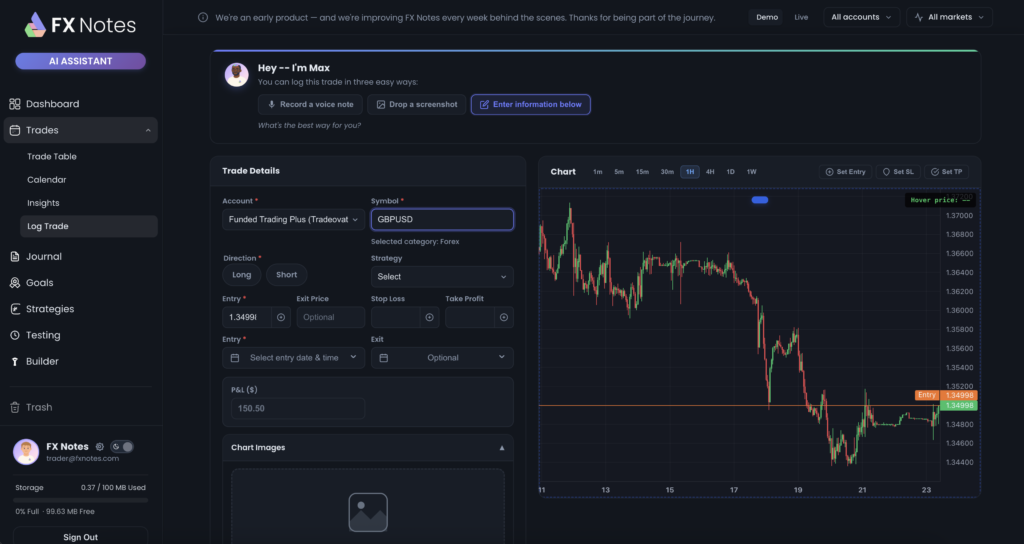Toggle the dark mode switch
Screen dimensions: 1024x544
pyautogui.click(x=122, y=446)
